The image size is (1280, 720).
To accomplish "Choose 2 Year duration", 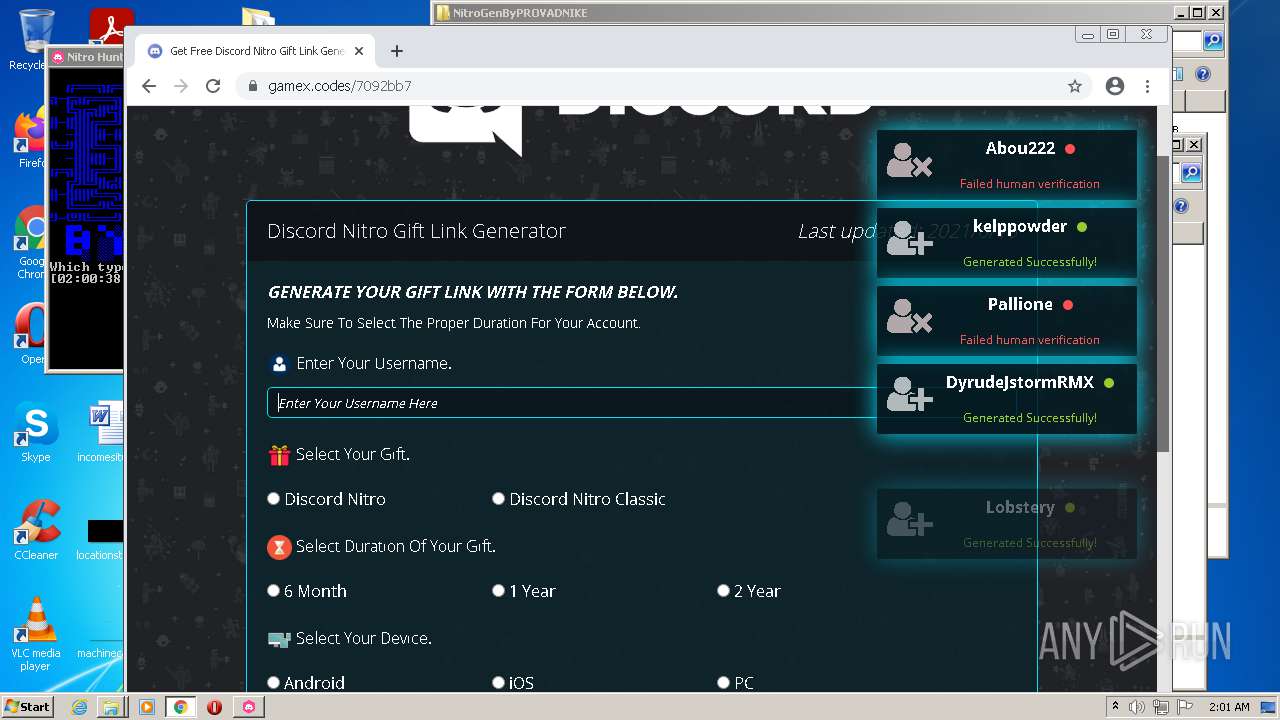I will (723, 591).
